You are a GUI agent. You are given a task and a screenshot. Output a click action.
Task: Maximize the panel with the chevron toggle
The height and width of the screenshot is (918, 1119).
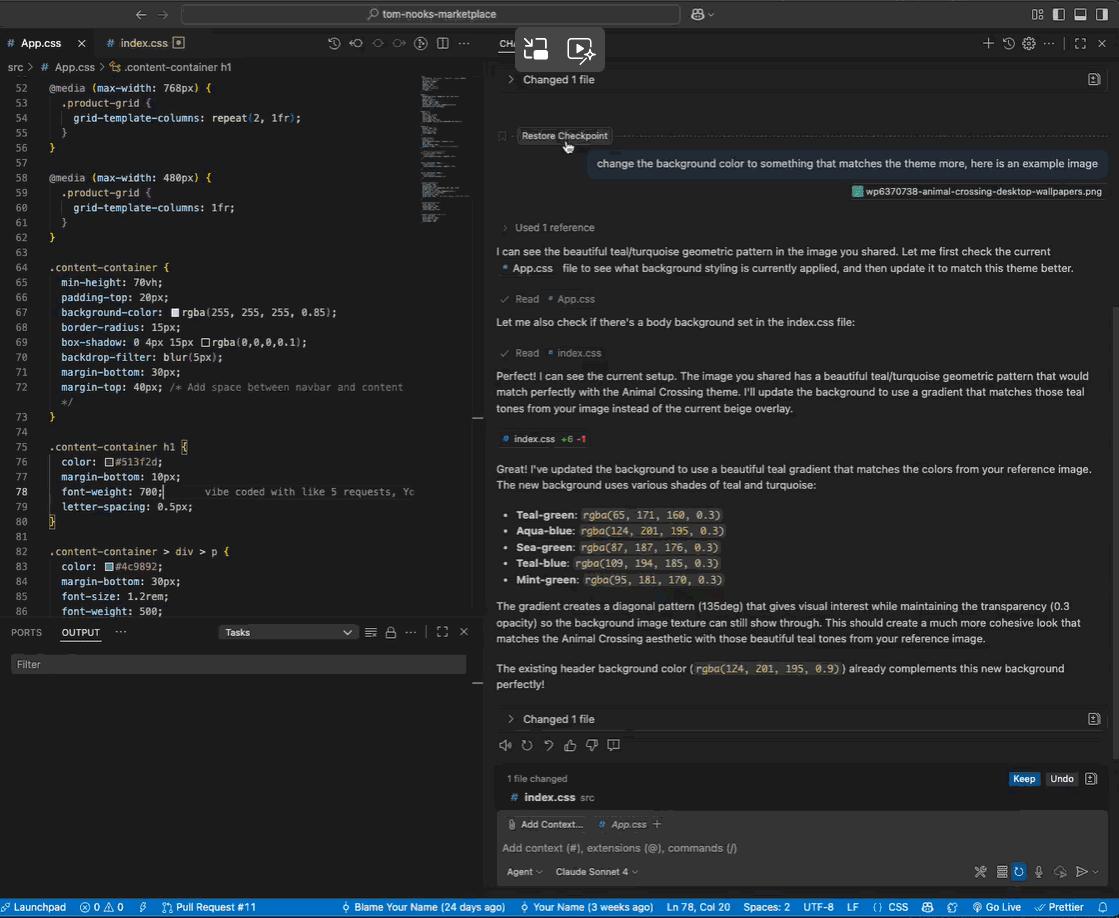pyautogui.click(x=442, y=631)
